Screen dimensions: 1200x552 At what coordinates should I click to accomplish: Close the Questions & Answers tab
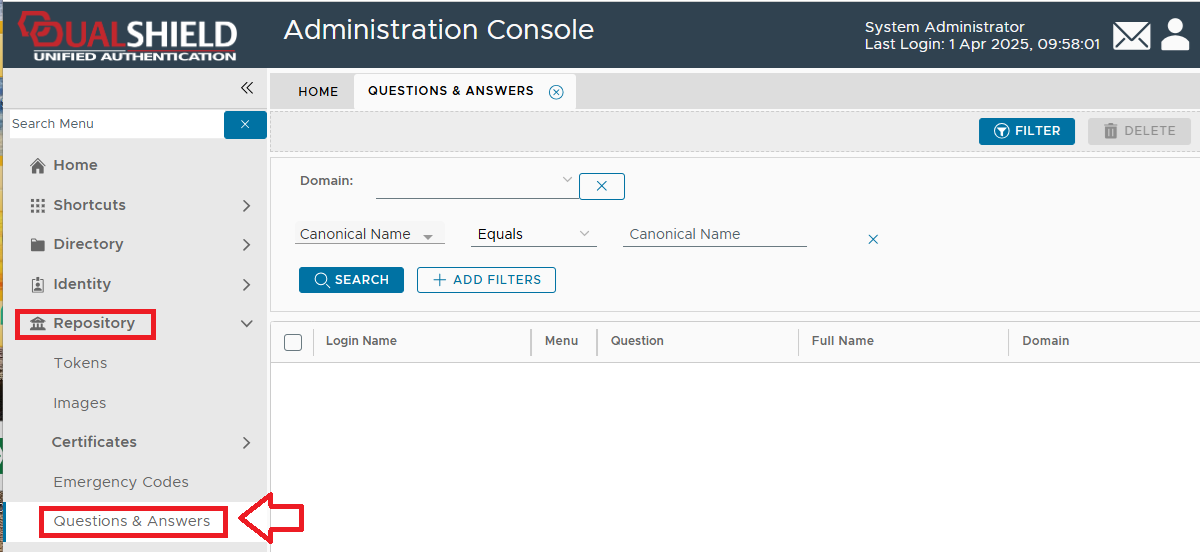click(556, 92)
